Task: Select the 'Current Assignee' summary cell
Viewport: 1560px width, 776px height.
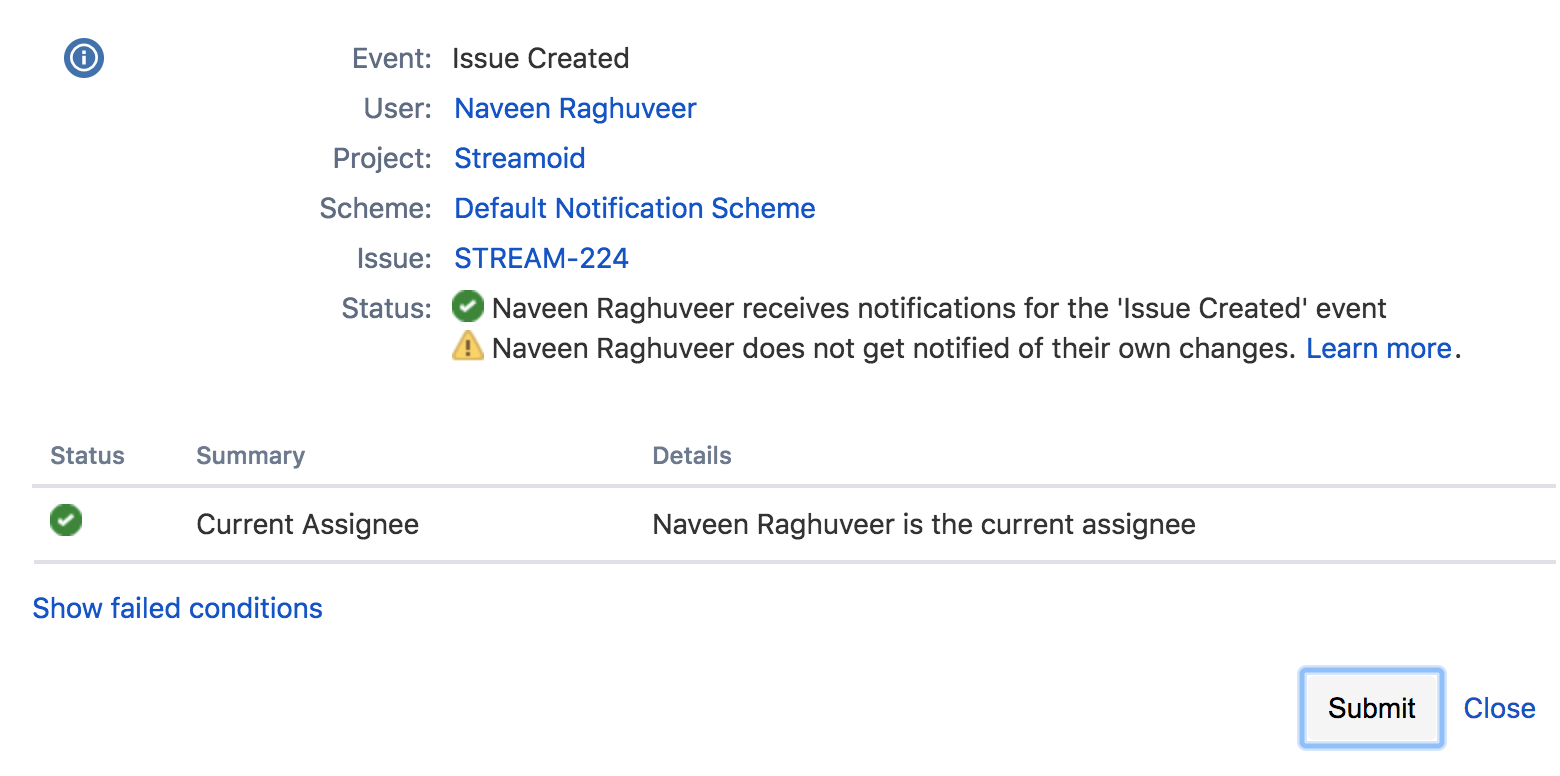Action: [307, 524]
